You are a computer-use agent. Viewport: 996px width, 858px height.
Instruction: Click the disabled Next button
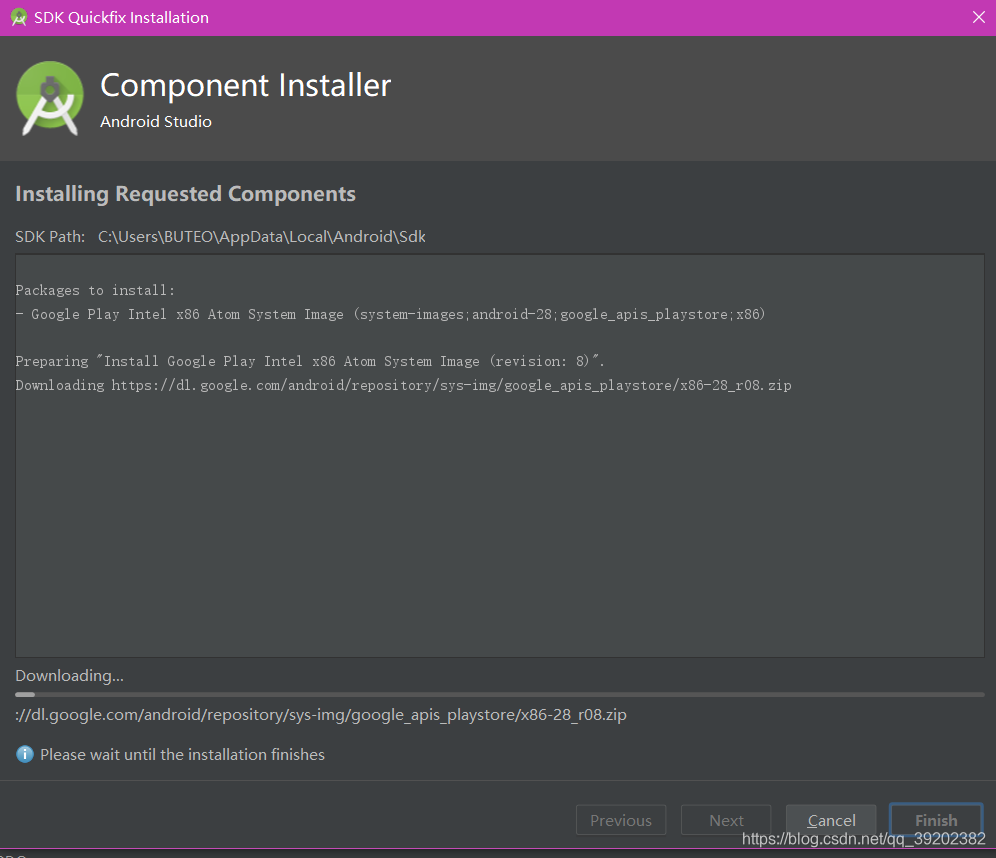[726, 820]
